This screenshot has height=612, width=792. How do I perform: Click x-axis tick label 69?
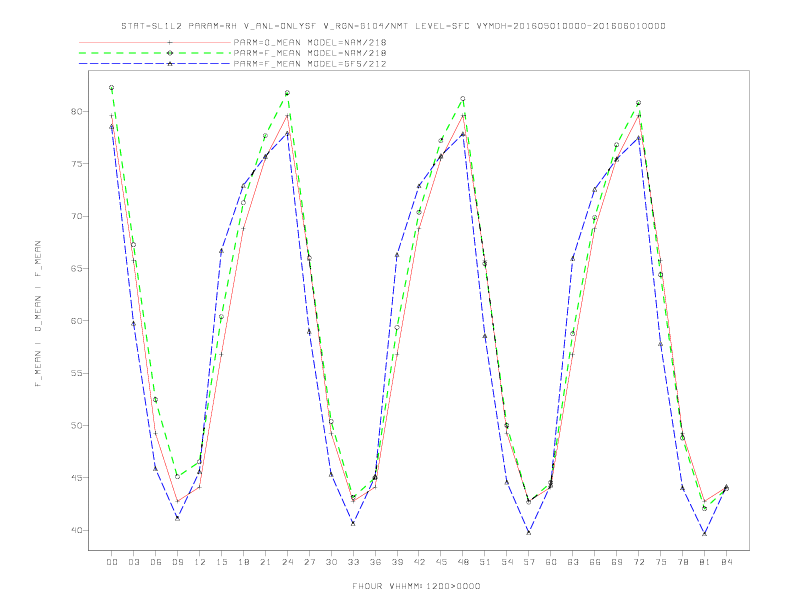[x=617, y=562]
